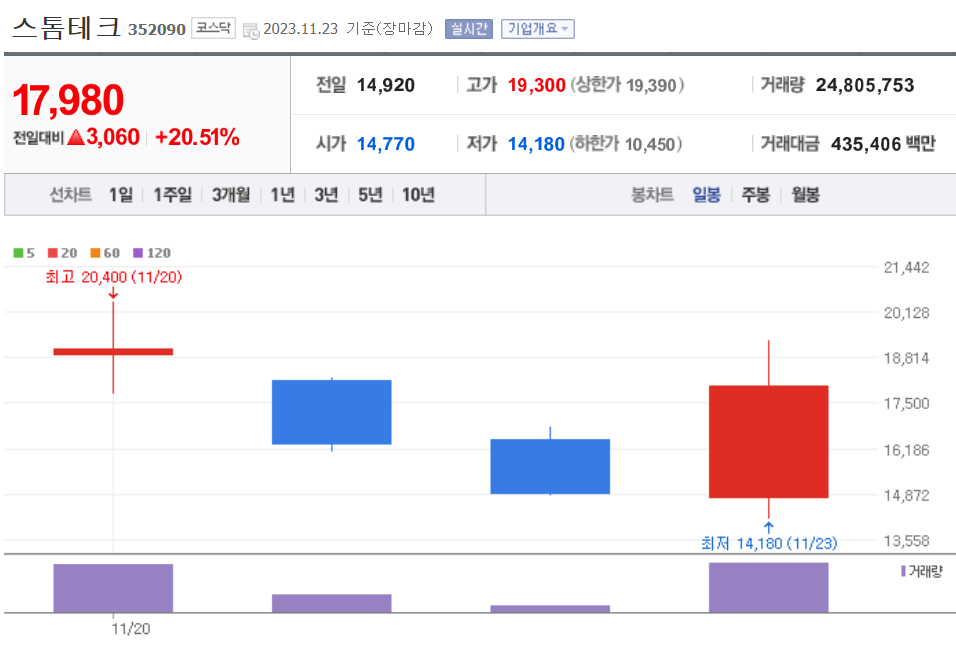The width and height of the screenshot is (956, 651).
Task: Click the lower second blue candlestick body
Action: click(550, 466)
